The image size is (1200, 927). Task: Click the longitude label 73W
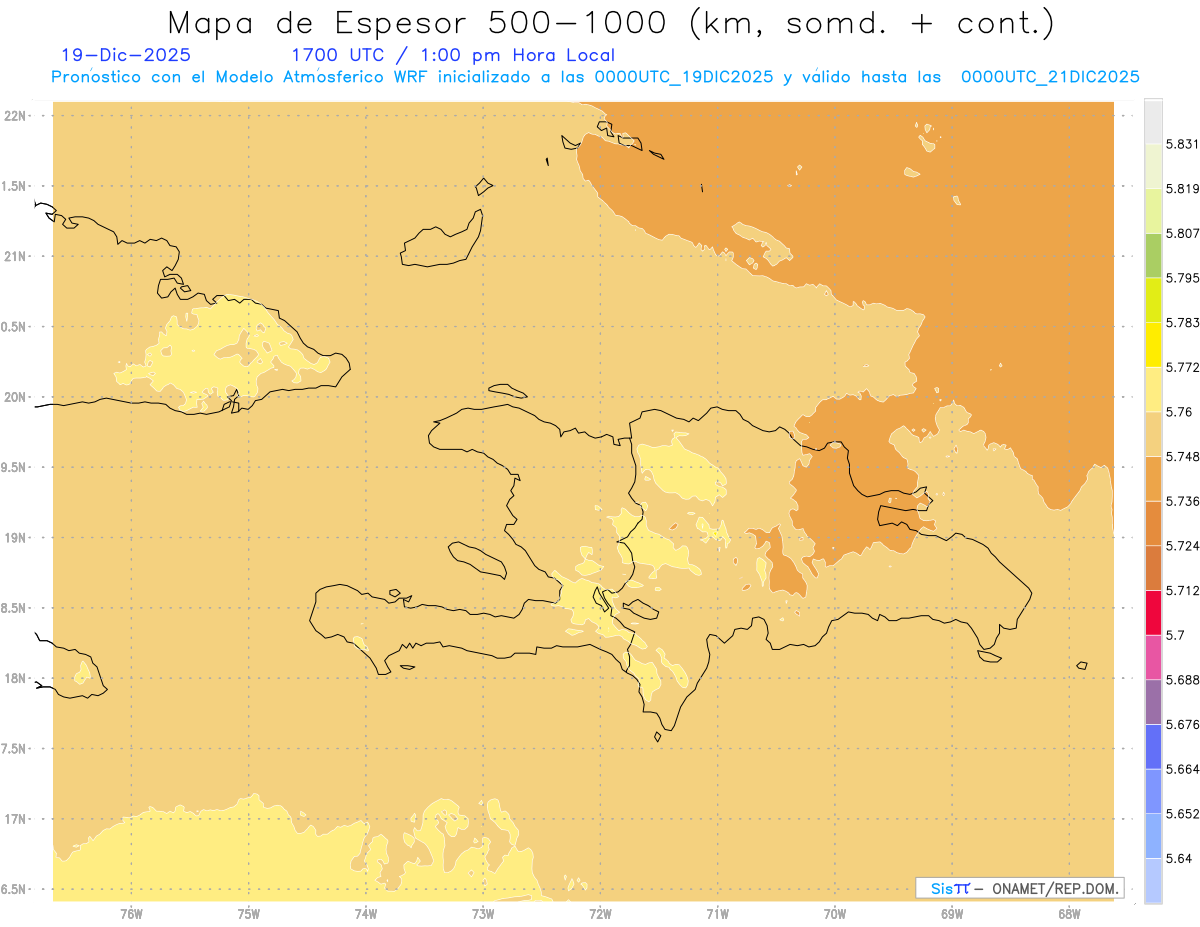pyautogui.click(x=483, y=913)
